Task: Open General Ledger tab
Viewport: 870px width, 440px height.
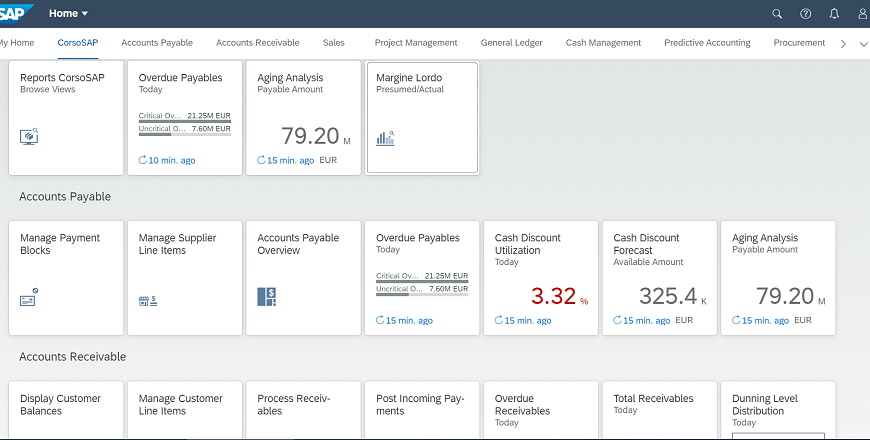Action: [x=512, y=43]
